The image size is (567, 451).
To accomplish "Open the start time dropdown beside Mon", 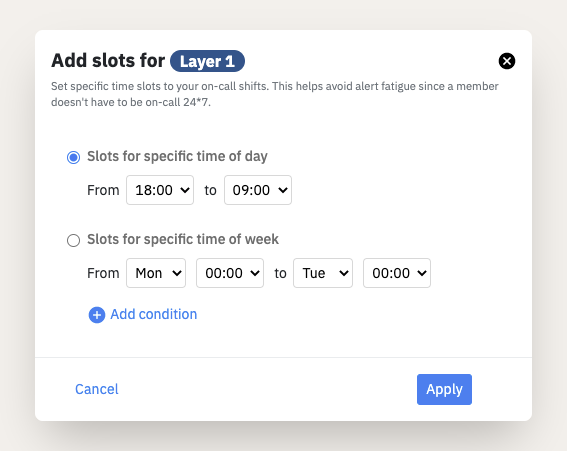I will 230,273.
